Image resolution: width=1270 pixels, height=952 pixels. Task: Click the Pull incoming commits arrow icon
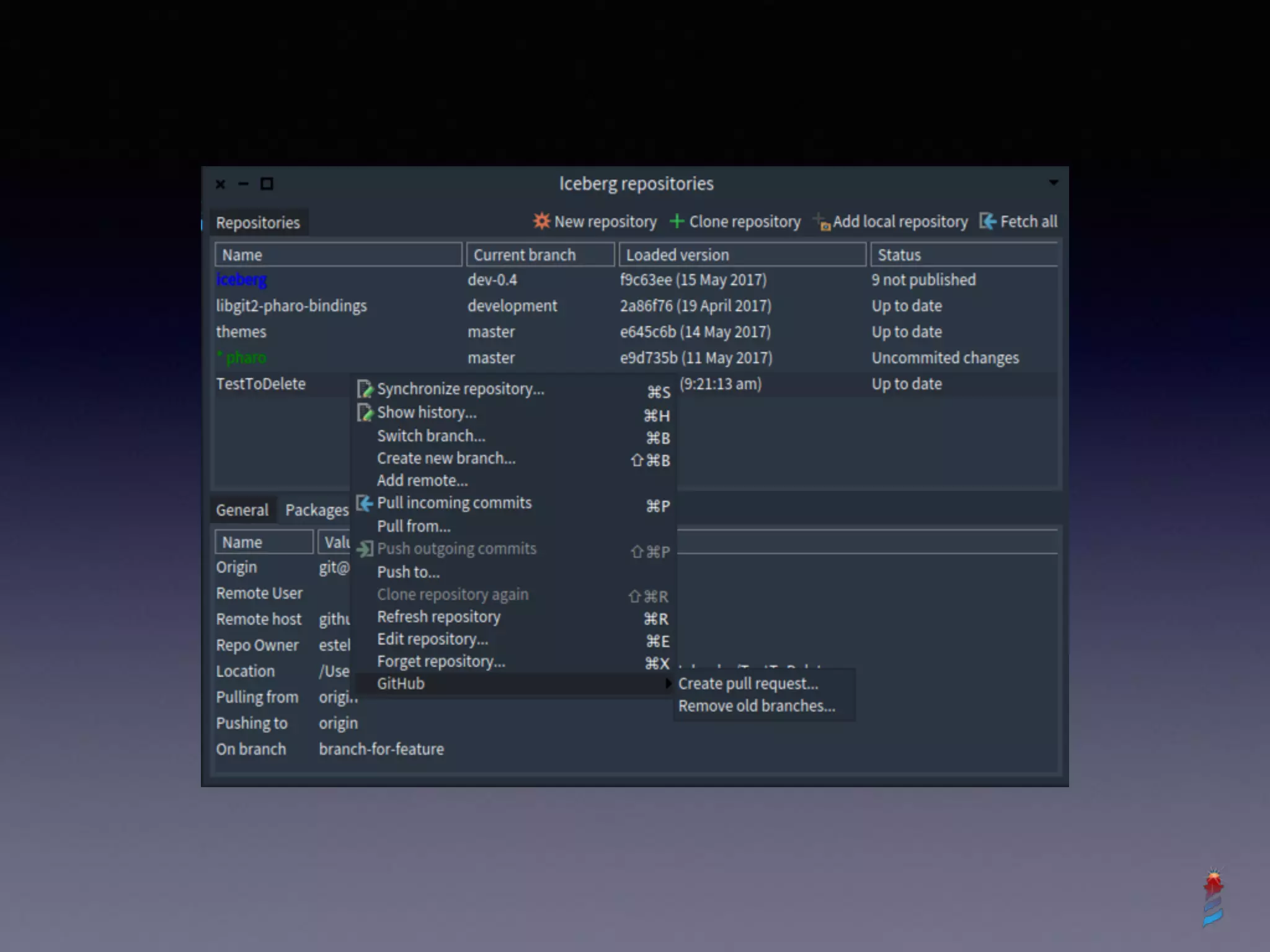point(365,503)
